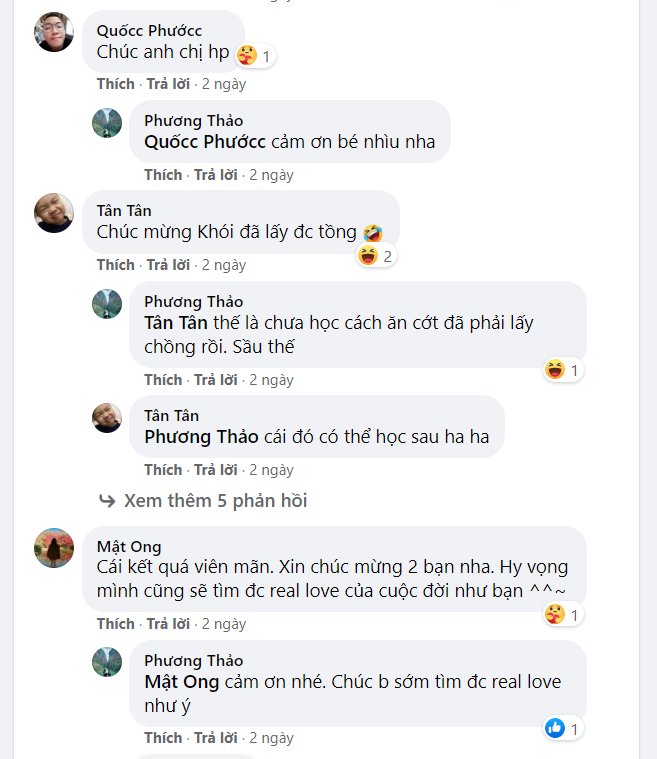The height and width of the screenshot is (759, 657).
Task: Click the Quốcc Phướcc mention in Phương Thảo's reply
Action: click(205, 141)
